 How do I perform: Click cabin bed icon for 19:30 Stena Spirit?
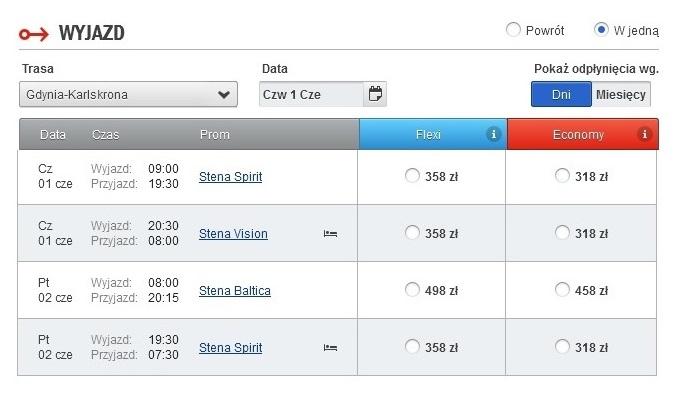coord(330,347)
